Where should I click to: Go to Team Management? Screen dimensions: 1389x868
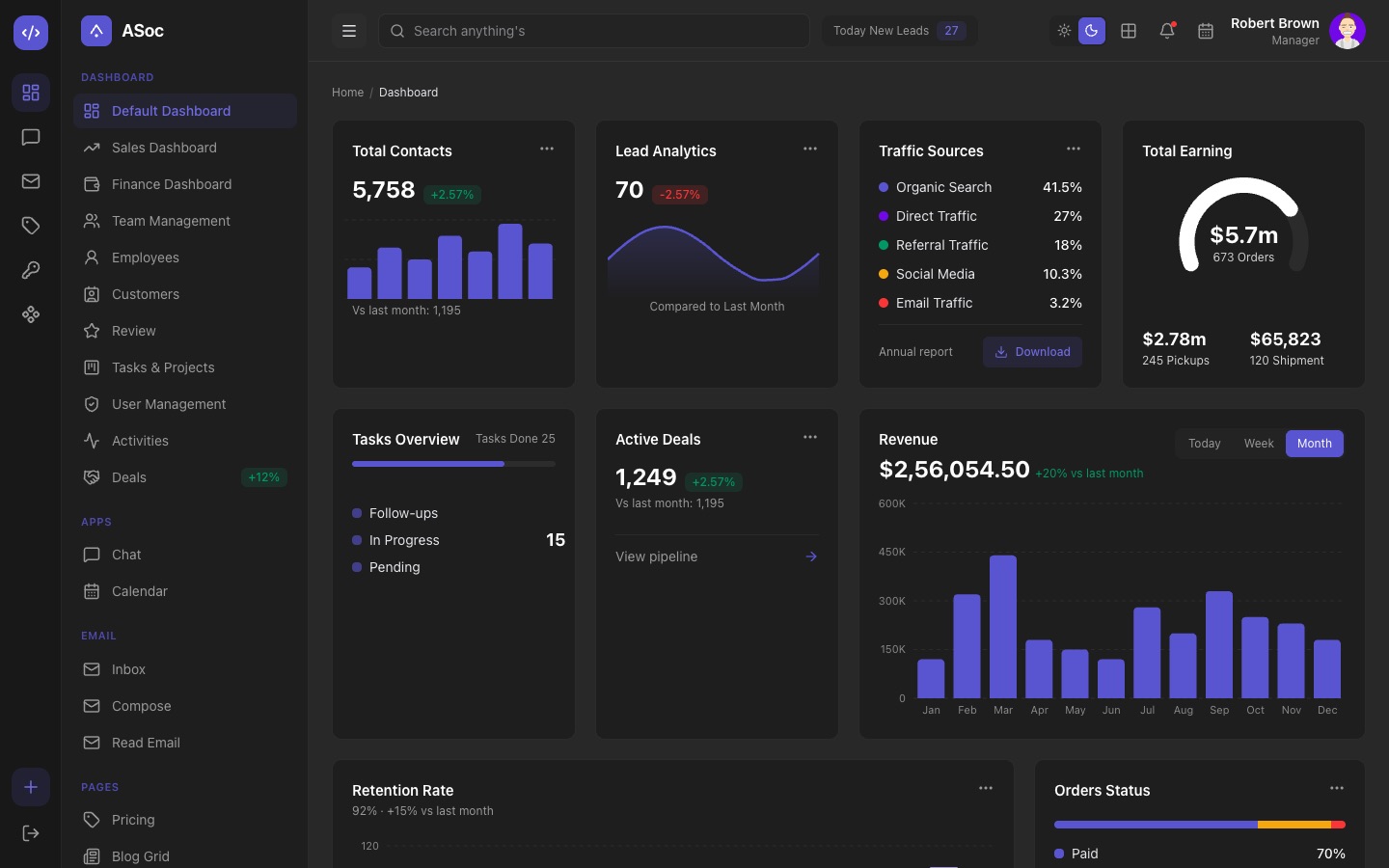pos(185,221)
